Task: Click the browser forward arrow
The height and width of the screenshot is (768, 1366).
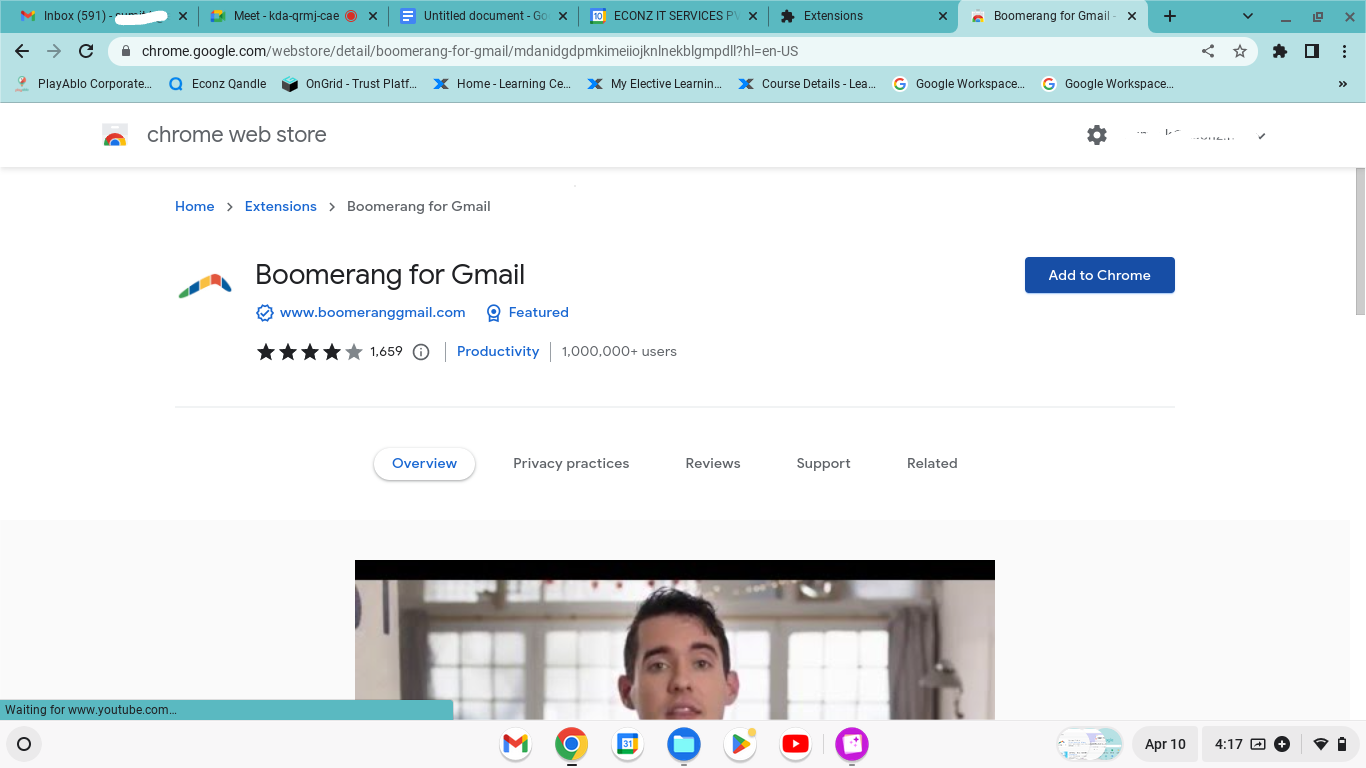Action: 54,51
